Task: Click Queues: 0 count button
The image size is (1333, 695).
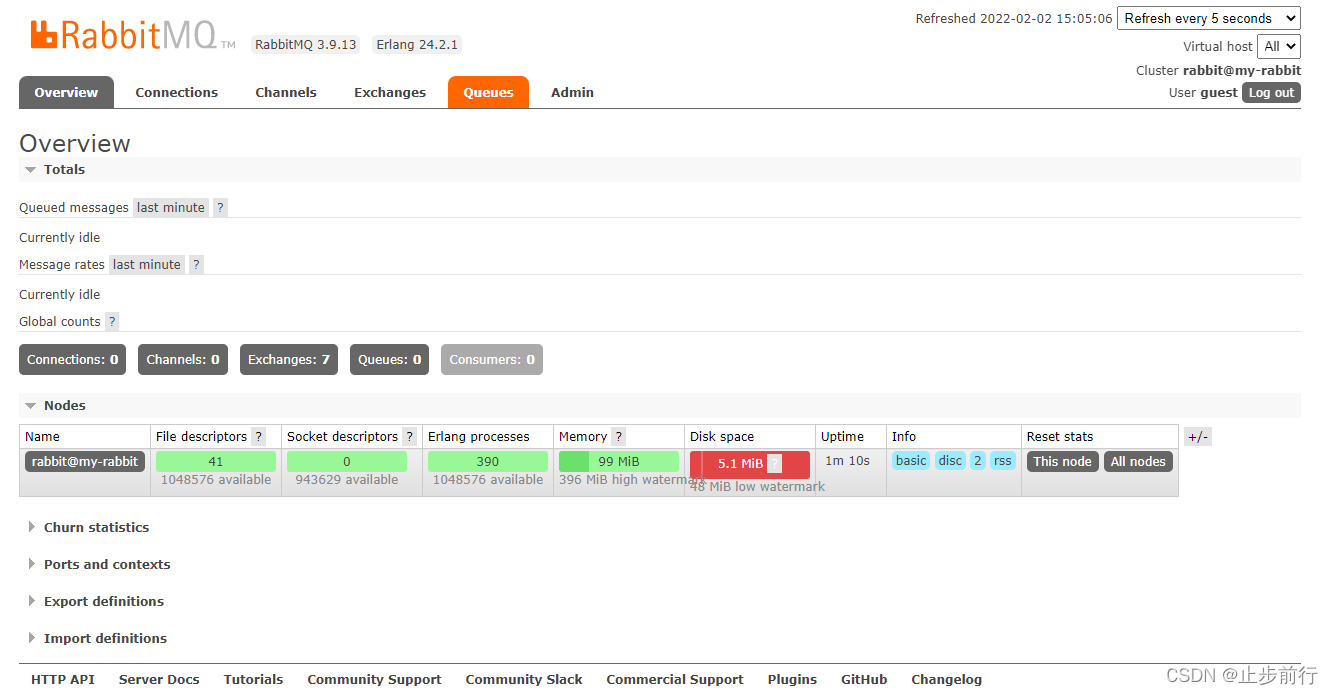Action: tap(390, 360)
